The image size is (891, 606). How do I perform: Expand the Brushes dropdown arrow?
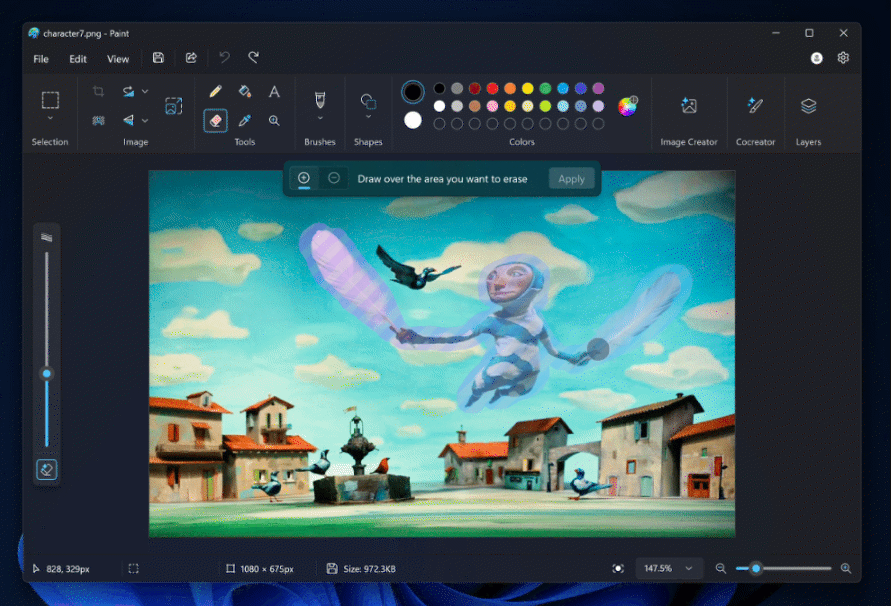pyautogui.click(x=320, y=118)
